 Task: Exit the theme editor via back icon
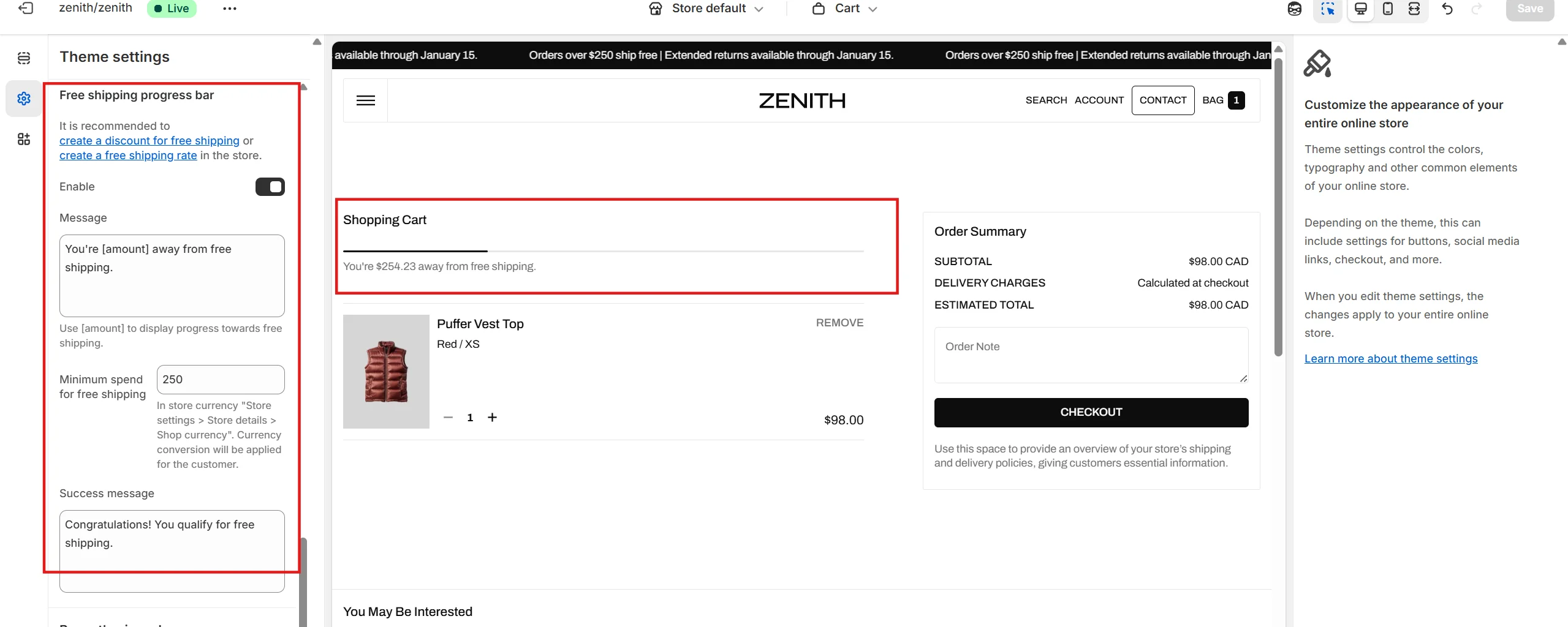(26, 9)
